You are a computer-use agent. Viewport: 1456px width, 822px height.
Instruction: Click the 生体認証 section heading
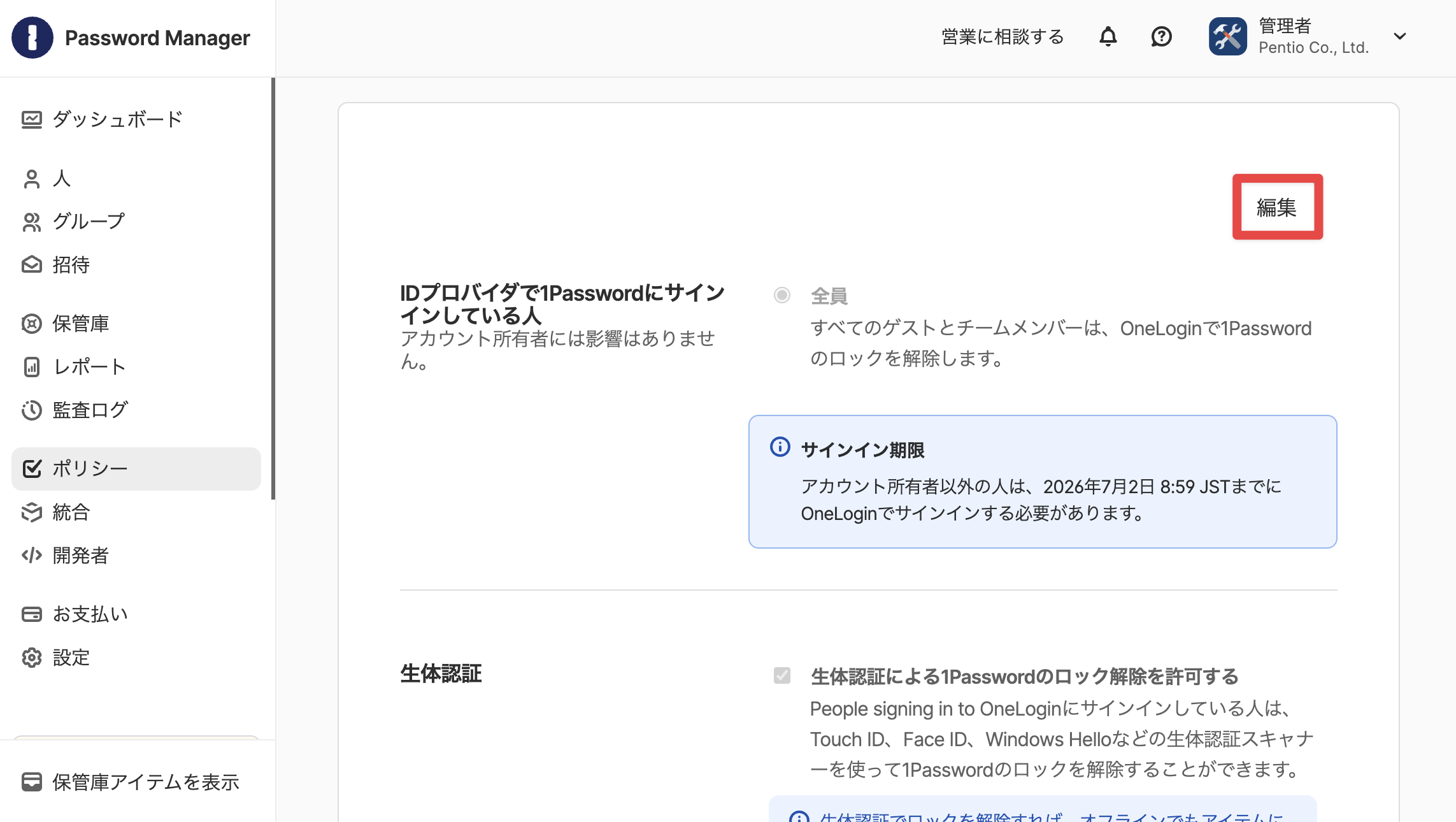[441, 674]
